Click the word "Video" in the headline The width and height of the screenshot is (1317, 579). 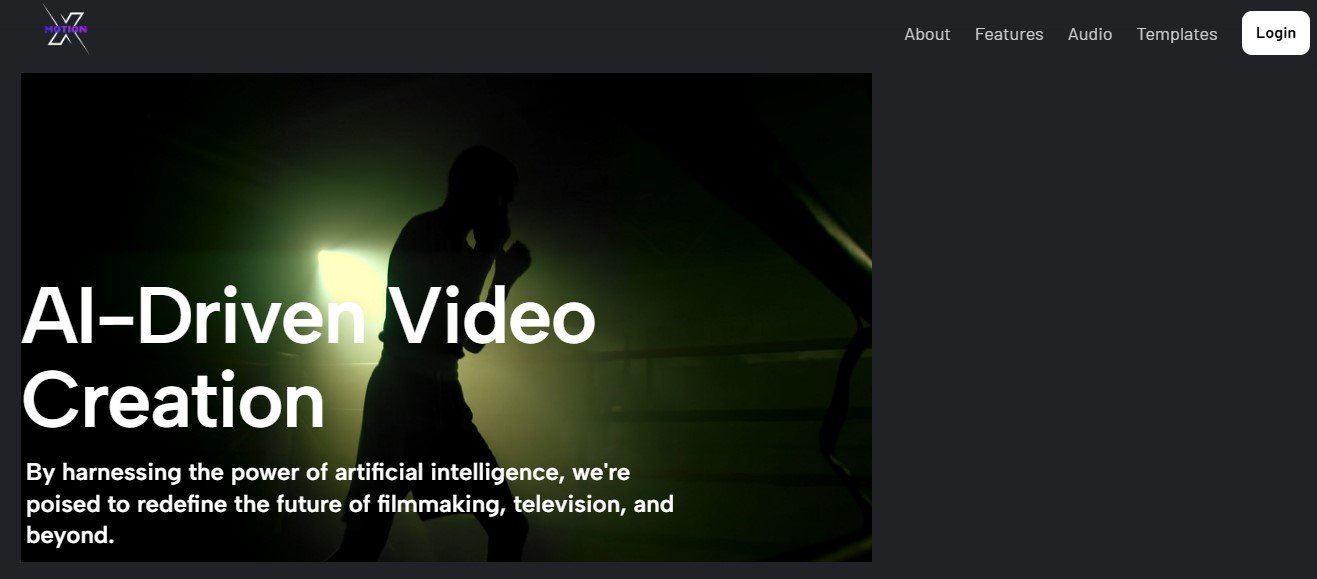coord(492,316)
